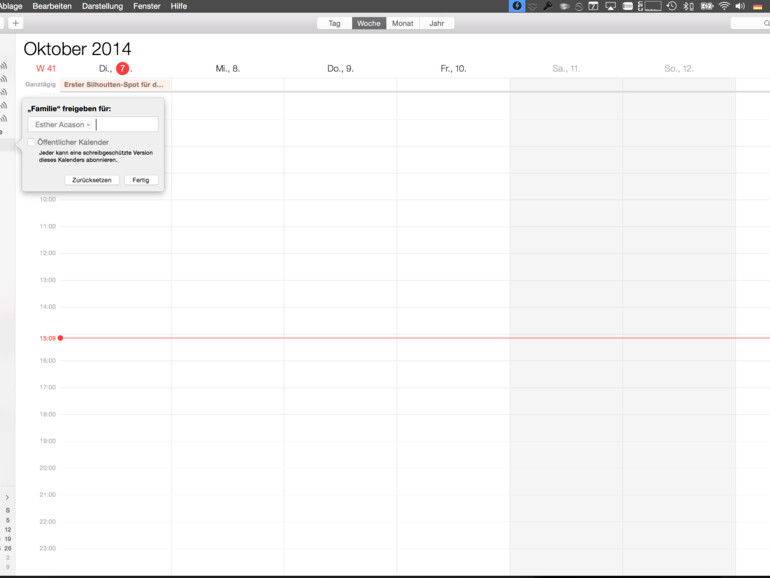Open the AirPlay display menu
The image size is (770, 578).
coord(610,6)
